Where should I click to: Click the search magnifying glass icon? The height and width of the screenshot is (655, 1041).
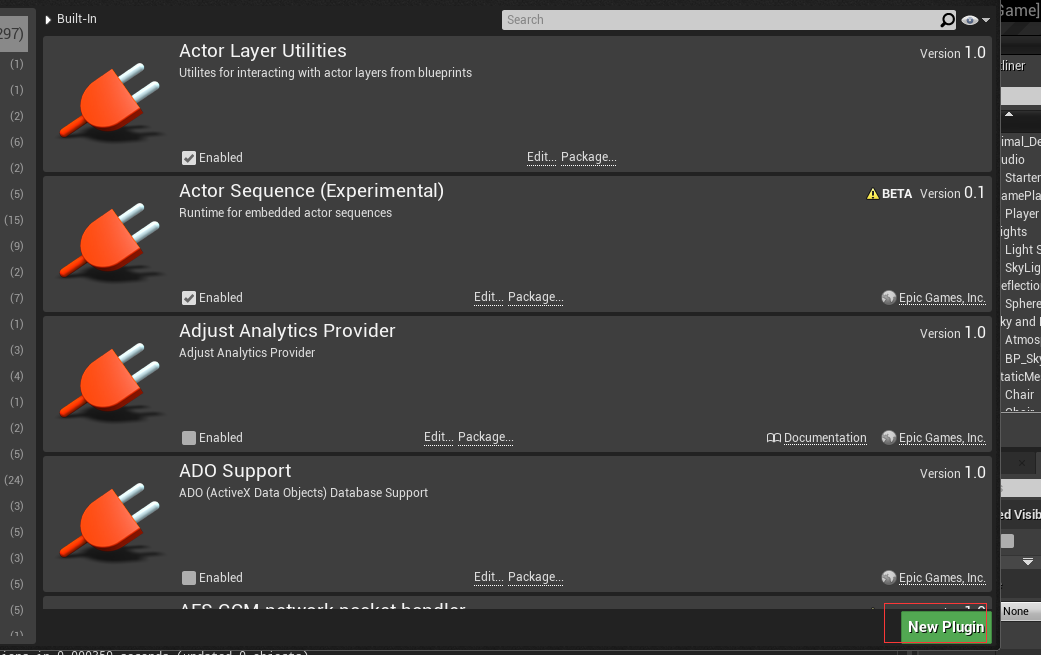point(946,19)
